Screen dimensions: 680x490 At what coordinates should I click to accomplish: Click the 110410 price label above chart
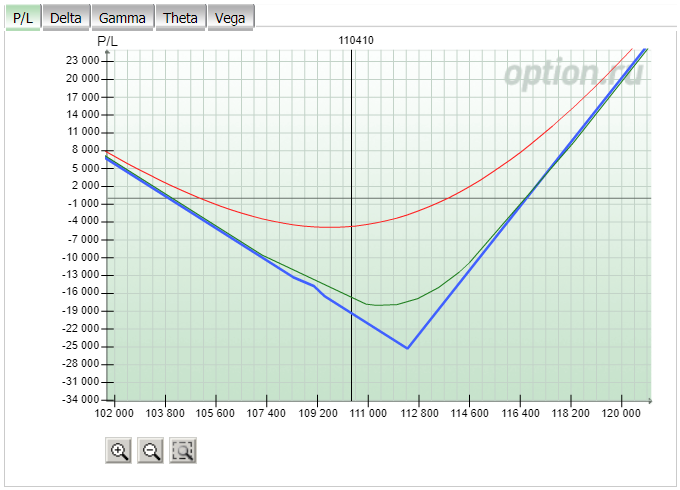click(356, 40)
